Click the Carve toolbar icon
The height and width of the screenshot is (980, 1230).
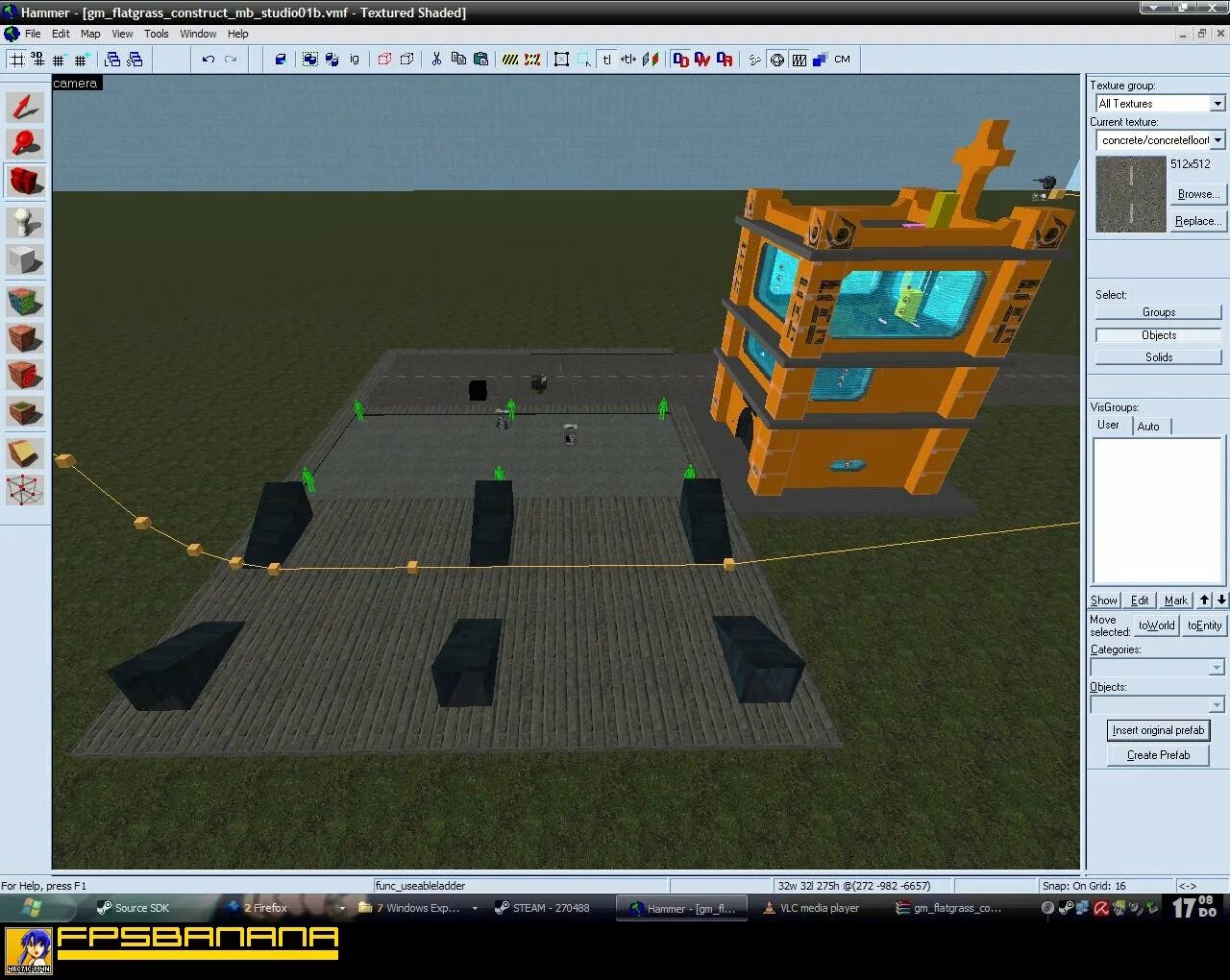[x=281, y=60]
